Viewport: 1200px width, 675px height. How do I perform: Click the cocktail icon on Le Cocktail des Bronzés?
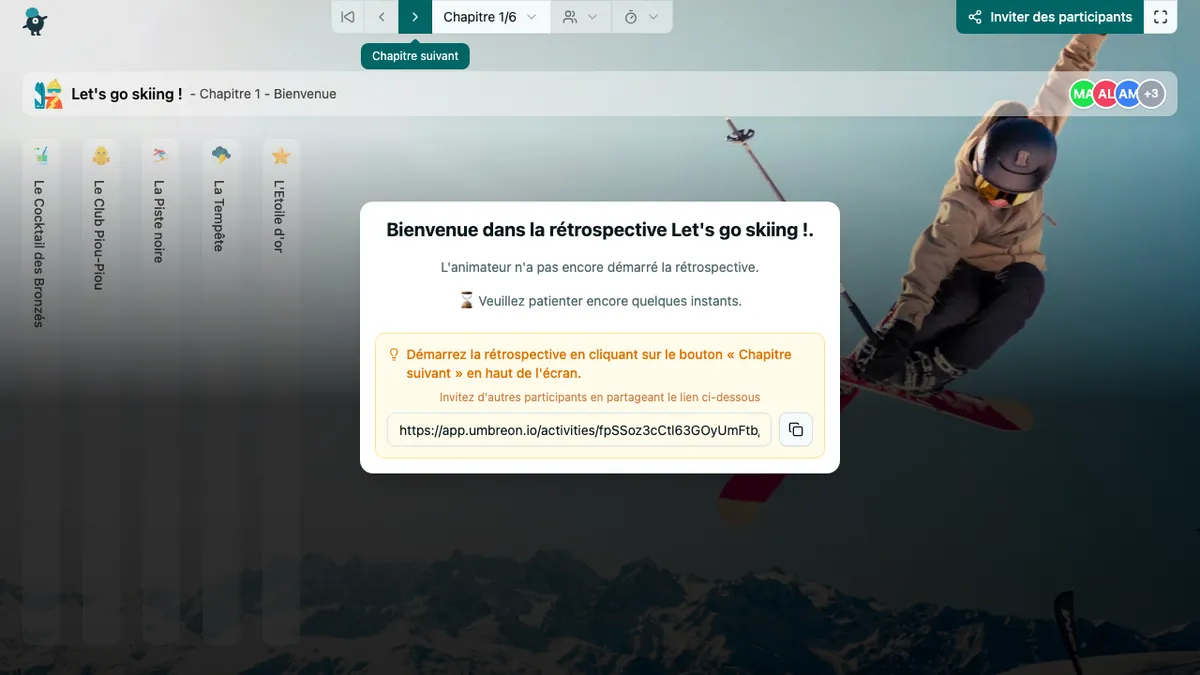point(40,155)
